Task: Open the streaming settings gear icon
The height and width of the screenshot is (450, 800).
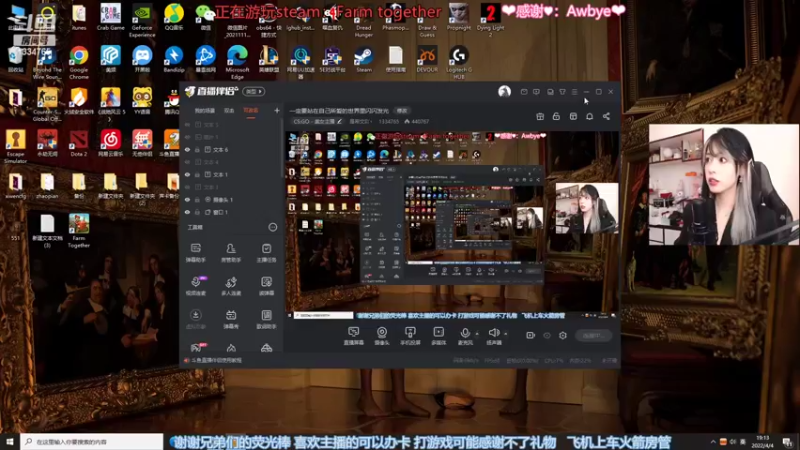Action: 563,335
